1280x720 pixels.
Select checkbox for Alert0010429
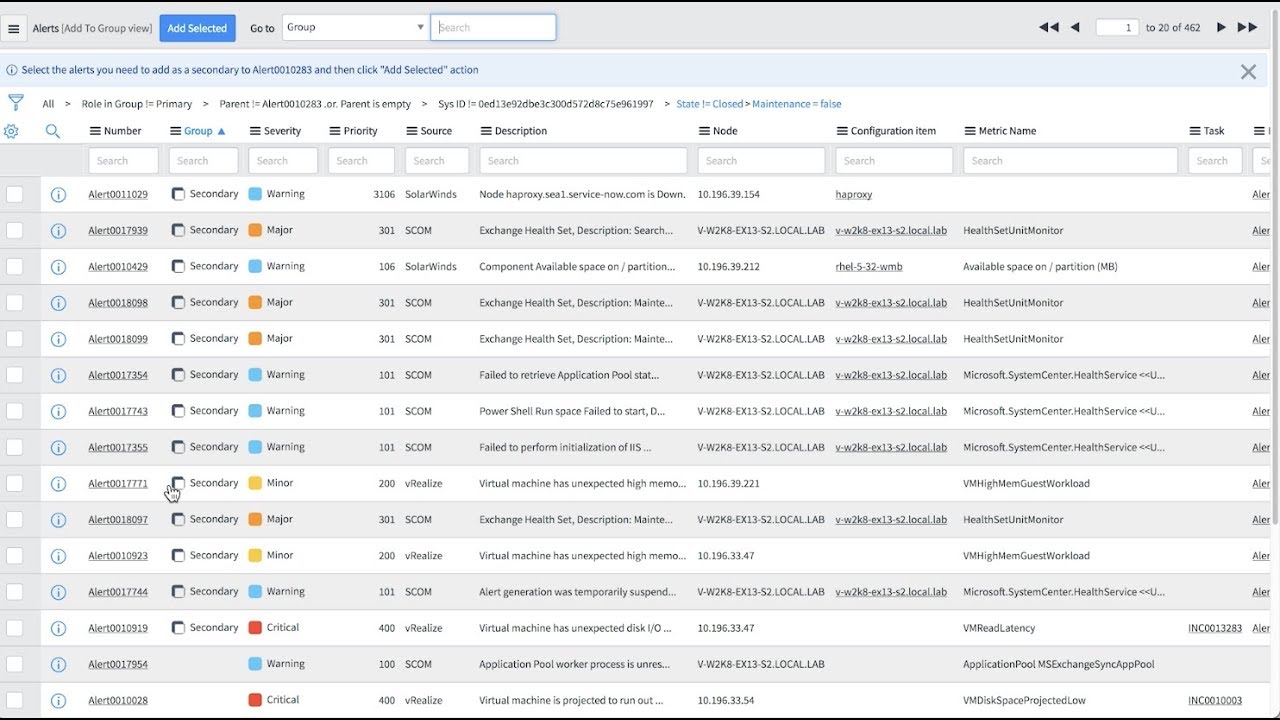(x=14, y=266)
